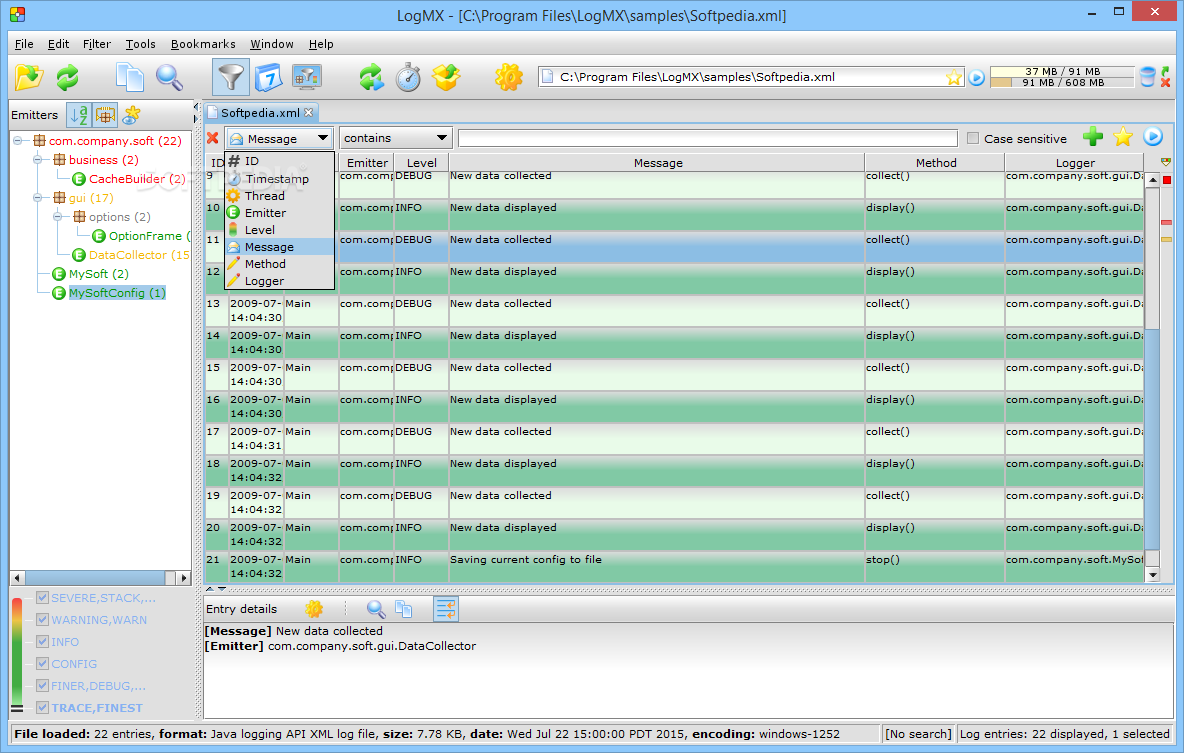Enable the Case sensitive checkbox
1184x753 pixels.
click(973, 138)
